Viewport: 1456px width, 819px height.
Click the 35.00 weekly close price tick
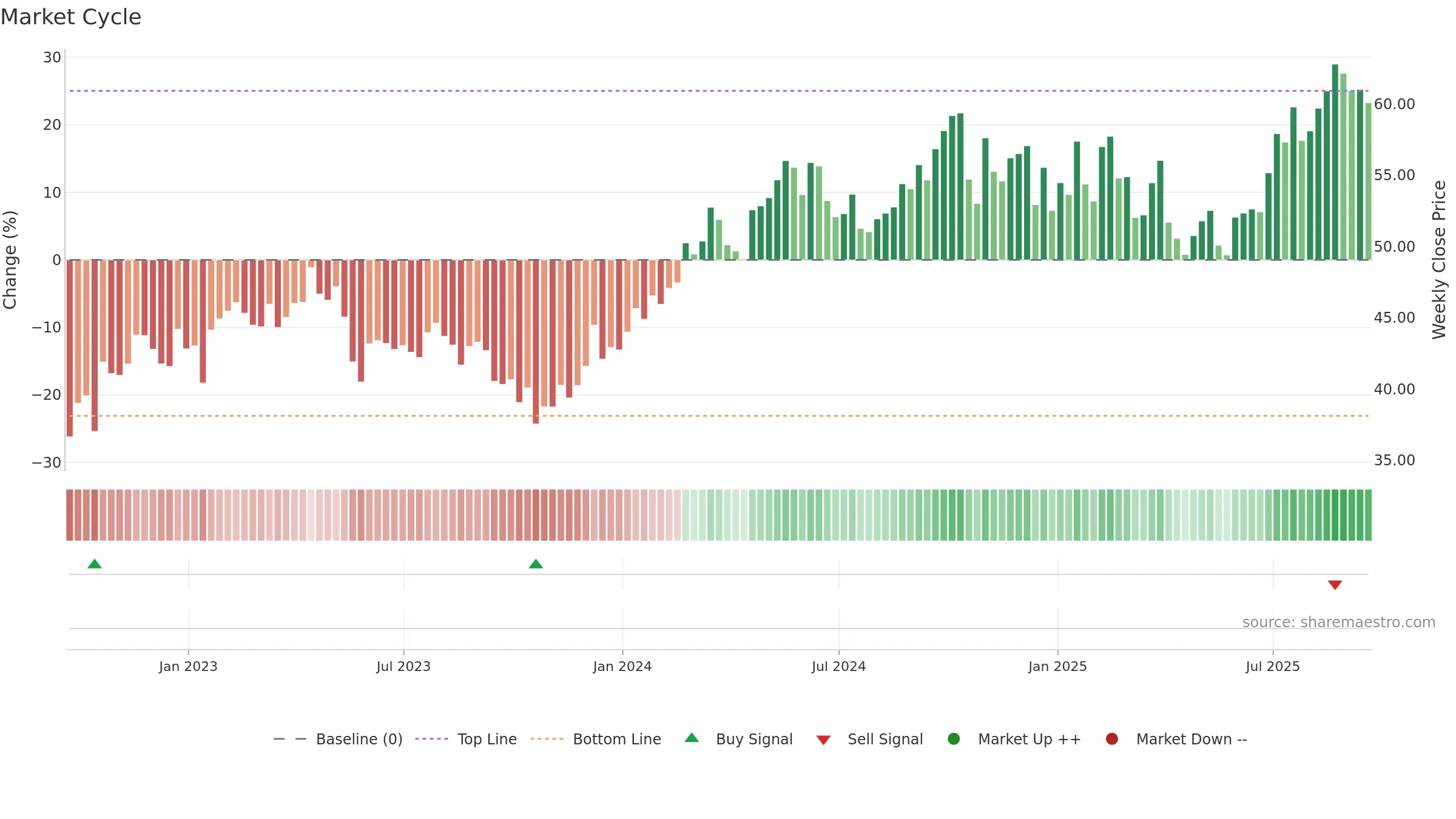(1394, 460)
